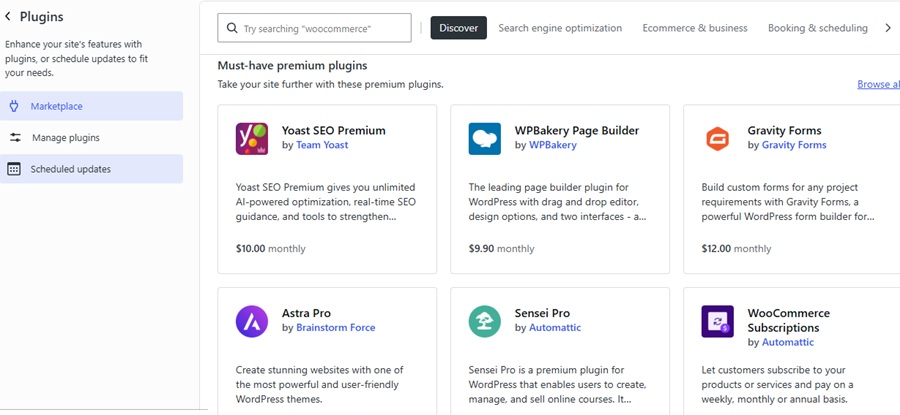This screenshot has width=900, height=415.
Task: Click the Scheduled updates calendar icon
Action: point(14,169)
